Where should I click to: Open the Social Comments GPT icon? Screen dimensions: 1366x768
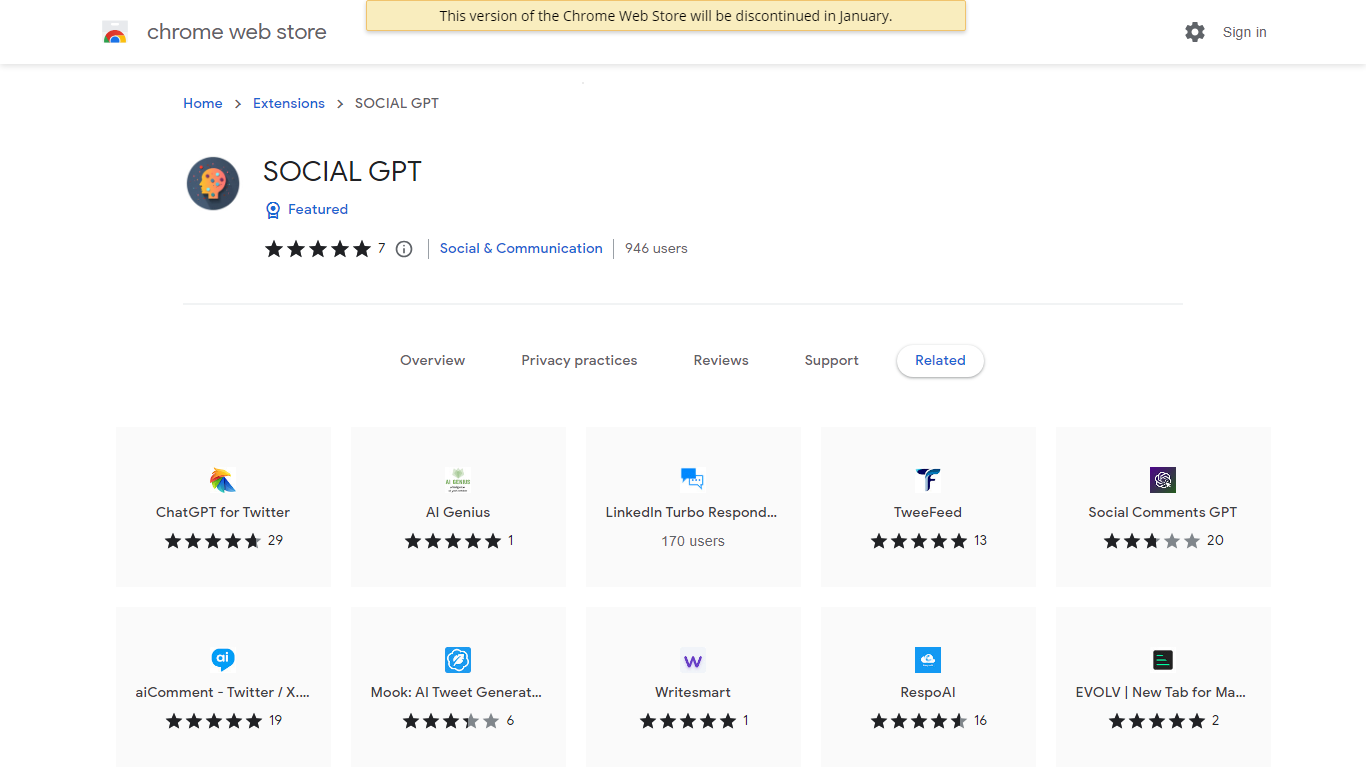coord(1163,480)
